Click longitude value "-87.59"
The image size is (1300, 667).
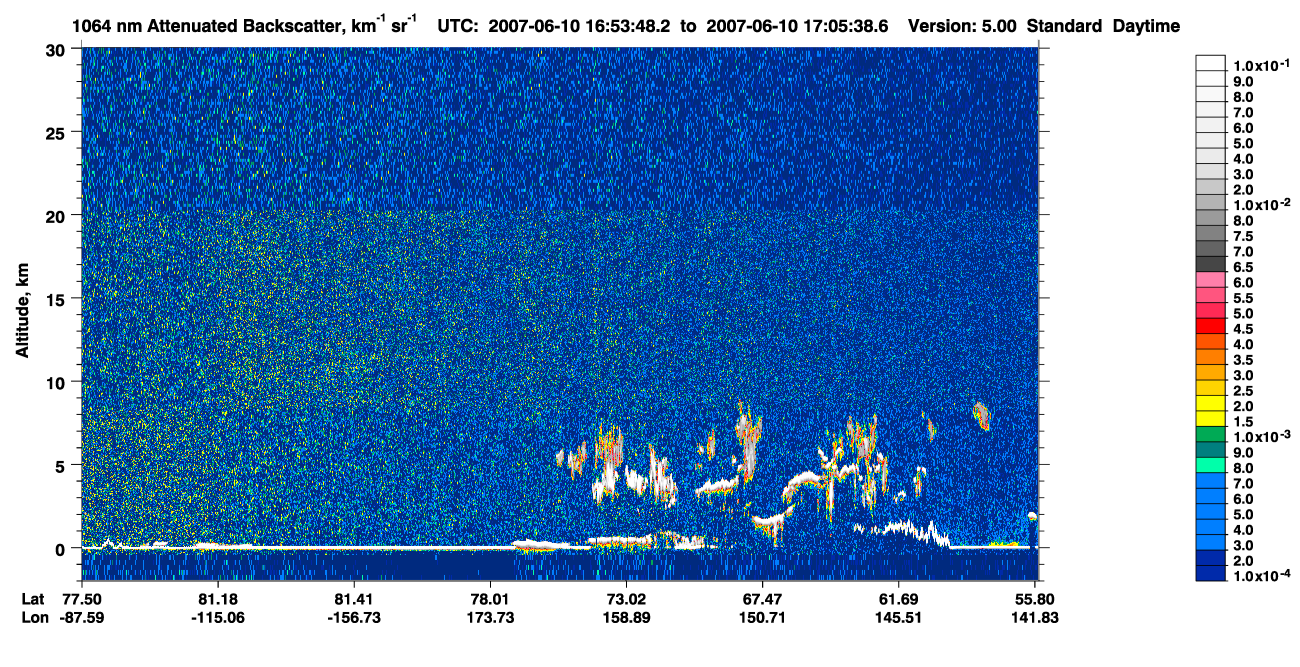click(81, 617)
